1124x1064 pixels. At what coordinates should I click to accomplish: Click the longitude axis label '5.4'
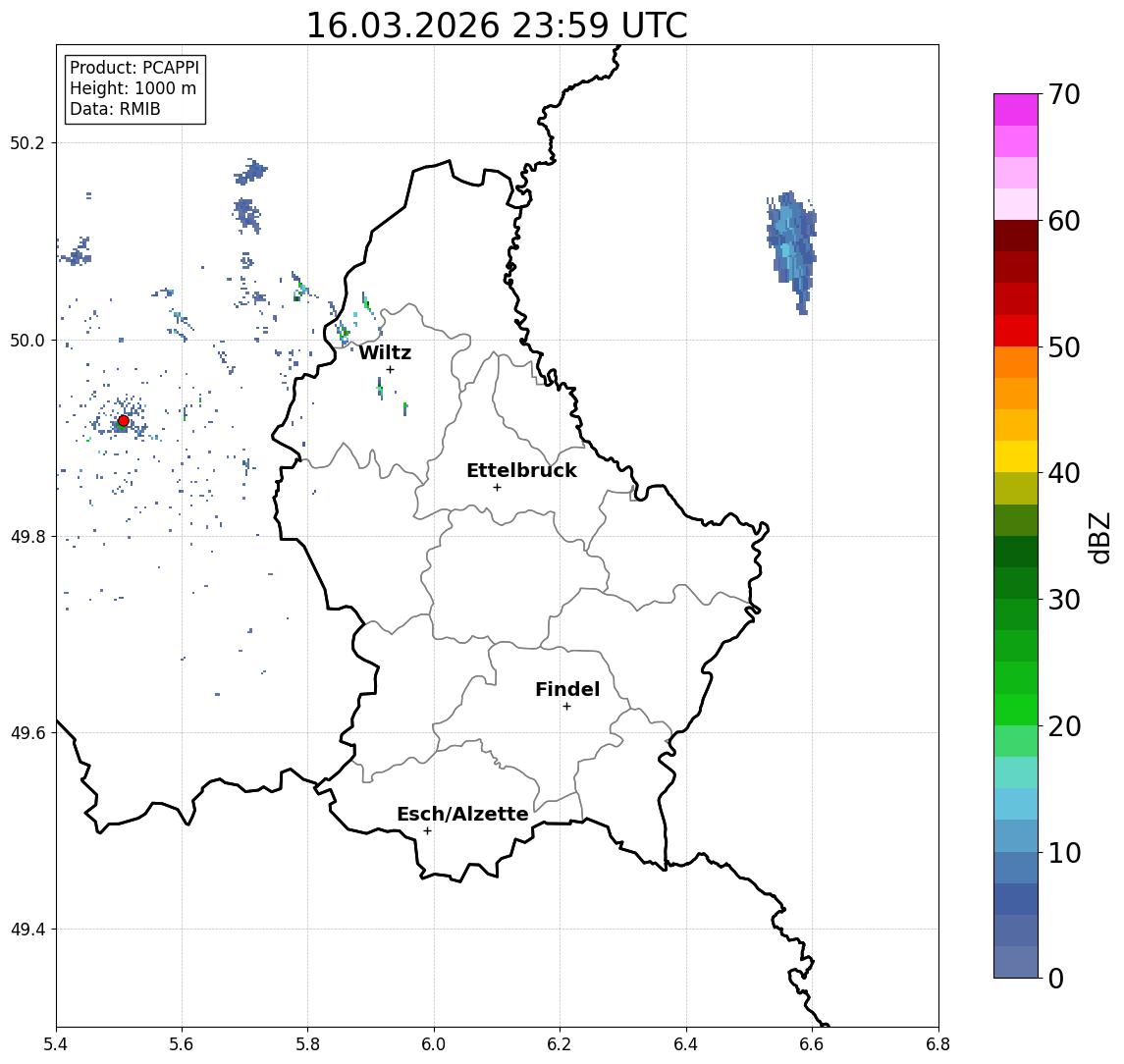pyautogui.click(x=56, y=1044)
